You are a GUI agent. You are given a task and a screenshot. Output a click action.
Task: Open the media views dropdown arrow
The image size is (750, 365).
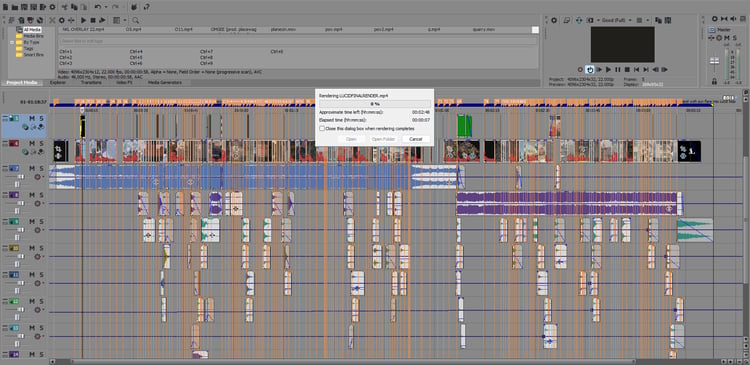125,20
